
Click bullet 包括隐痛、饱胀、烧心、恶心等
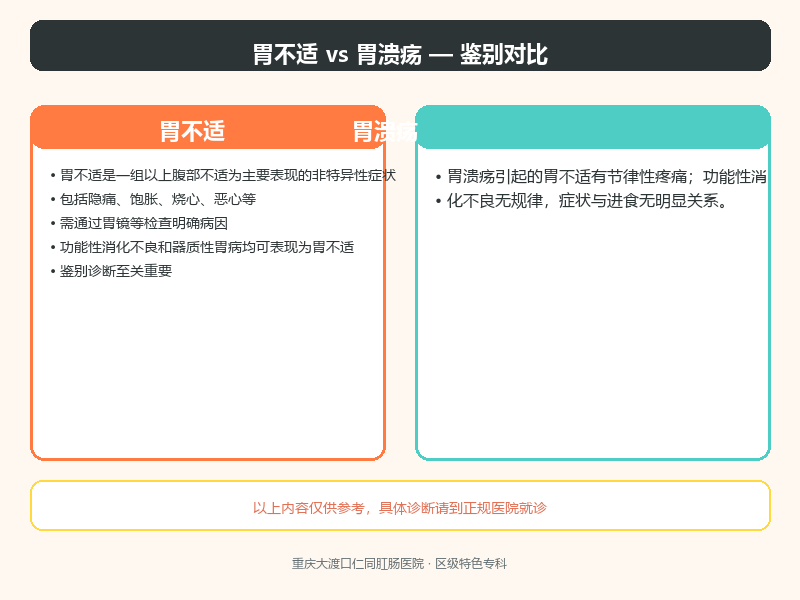[158, 199]
